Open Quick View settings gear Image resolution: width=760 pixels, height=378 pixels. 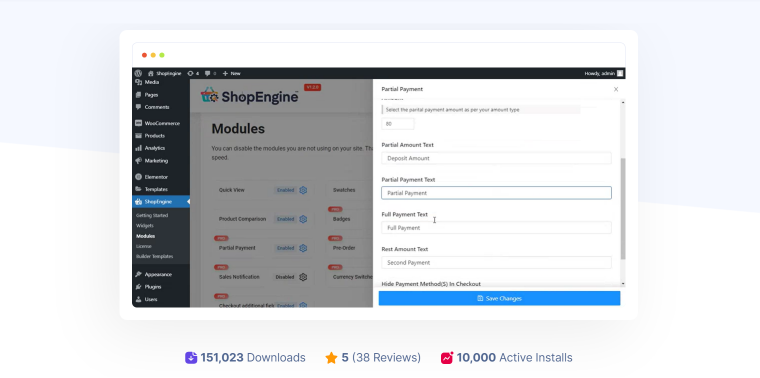click(x=303, y=190)
